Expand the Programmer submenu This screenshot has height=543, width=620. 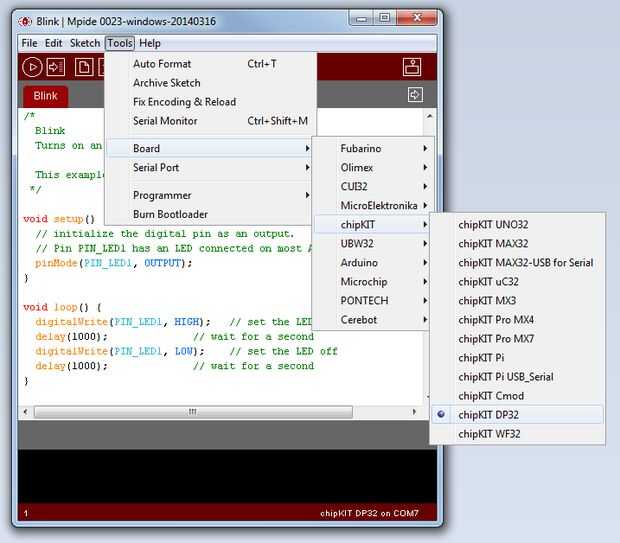point(210,195)
